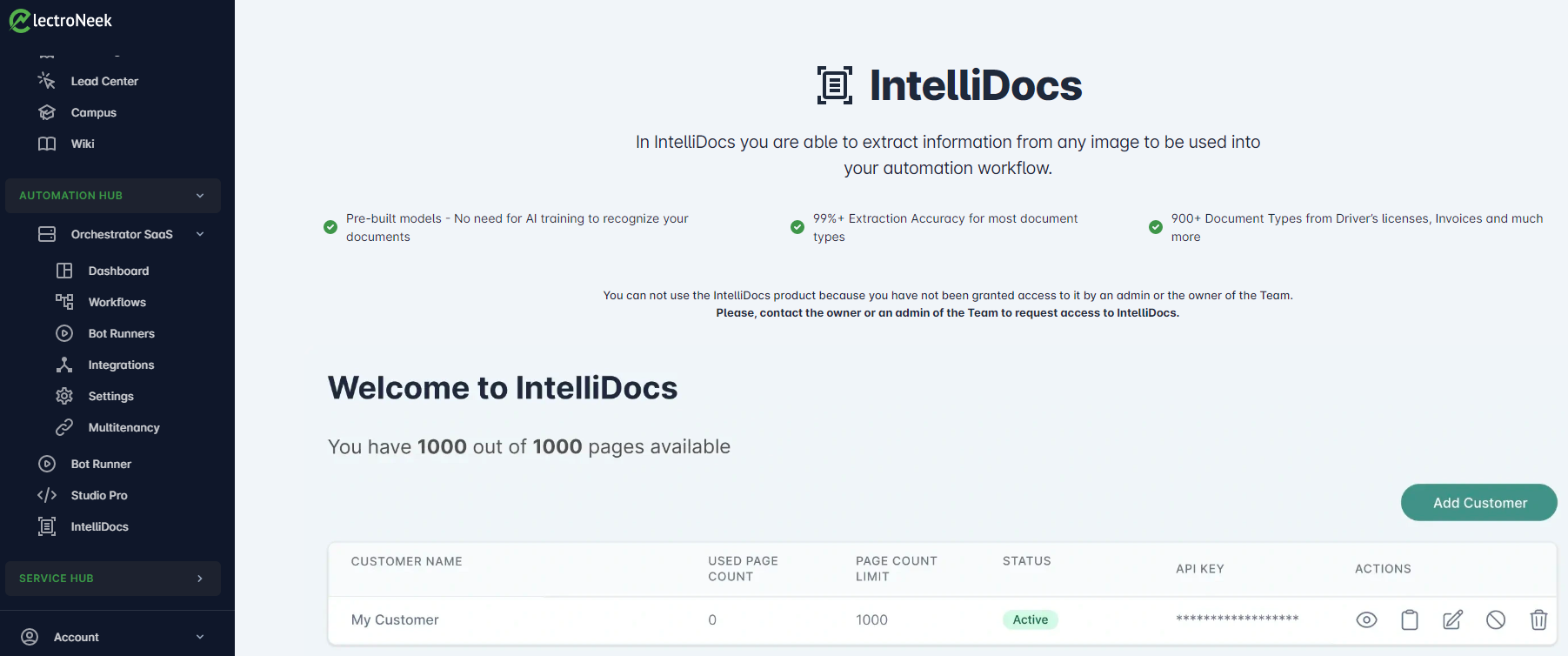Click the IntelliDocs main page title
The height and width of the screenshot is (656, 1568).
pyautogui.click(x=976, y=85)
